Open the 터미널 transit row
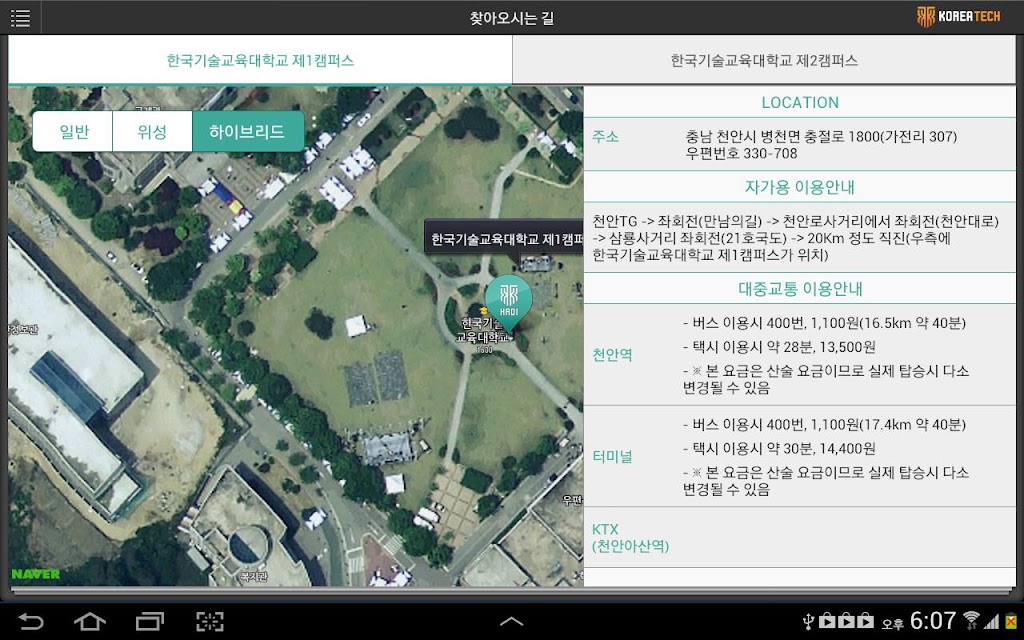Viewport: 1024px width, 640px height. click(800, 456)
